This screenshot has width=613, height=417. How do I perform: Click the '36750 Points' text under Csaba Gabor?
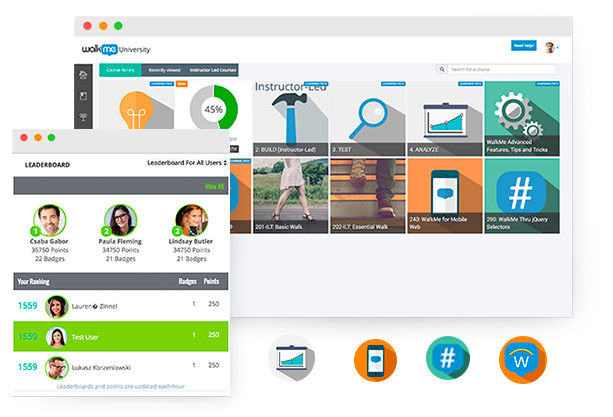click(50, 250)
